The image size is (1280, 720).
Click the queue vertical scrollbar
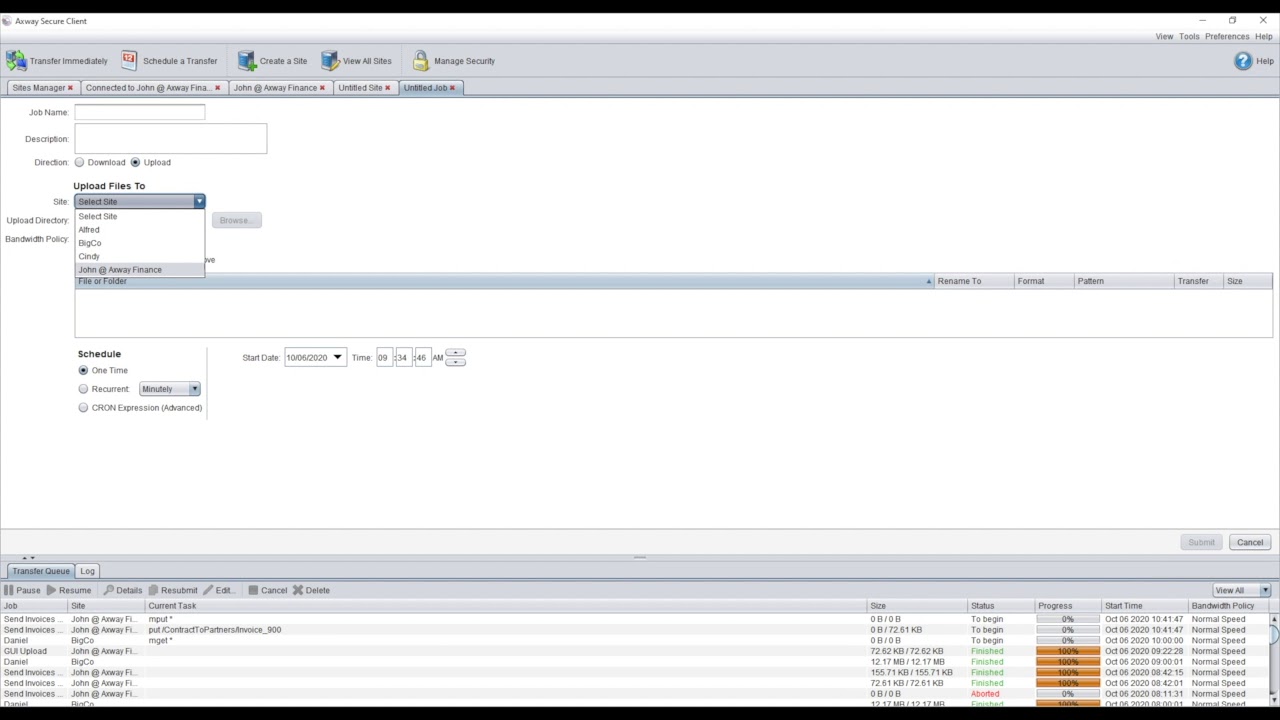pos(1274,660)
